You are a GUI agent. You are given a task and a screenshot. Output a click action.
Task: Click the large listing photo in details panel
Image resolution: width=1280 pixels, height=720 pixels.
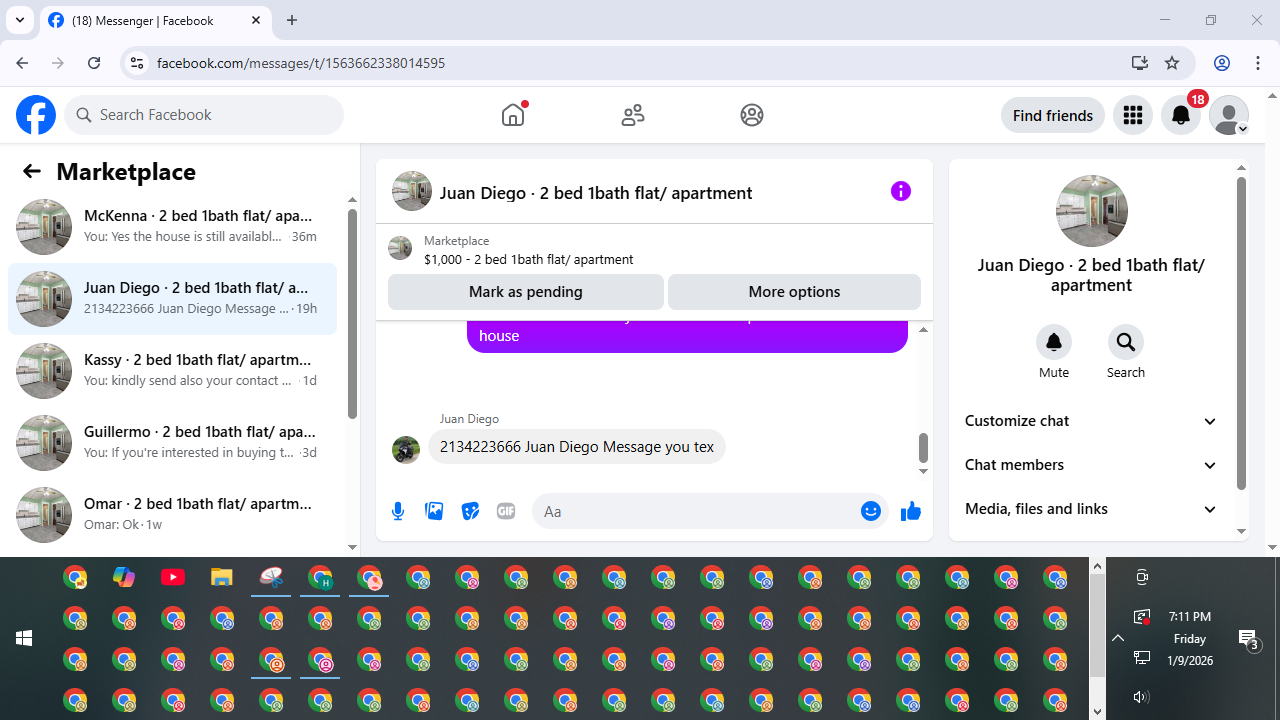tap(1092, 211)
